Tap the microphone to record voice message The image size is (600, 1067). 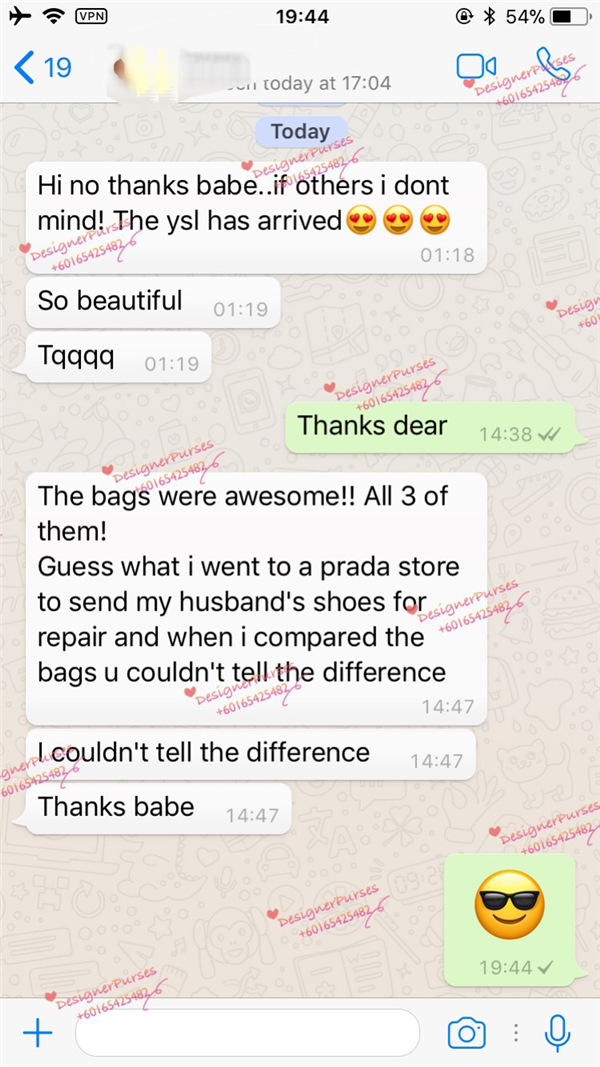pyautogui.click(x=557, y=1033)
